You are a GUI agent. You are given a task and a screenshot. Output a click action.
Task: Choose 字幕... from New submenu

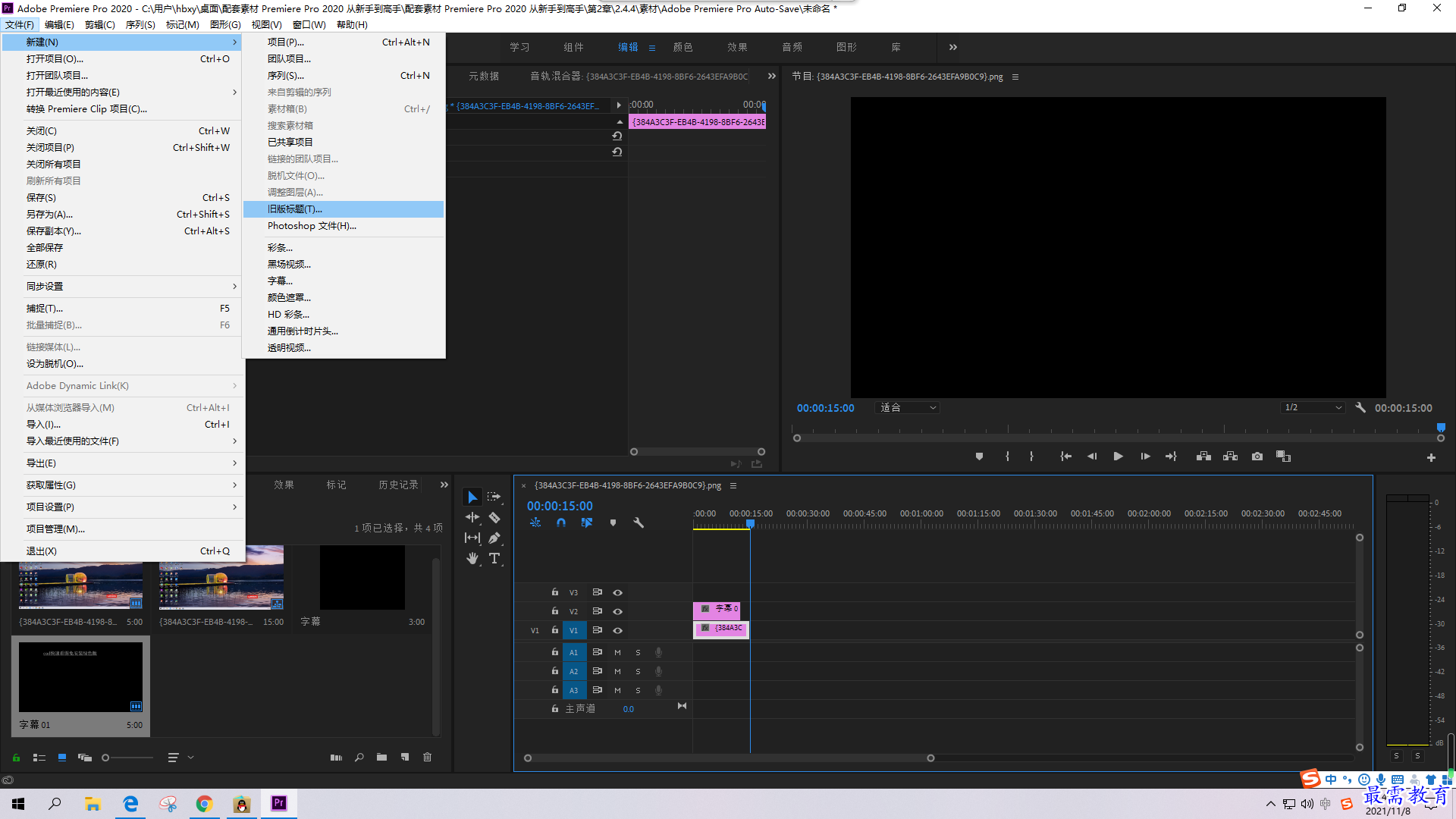(x=344, y=281)
